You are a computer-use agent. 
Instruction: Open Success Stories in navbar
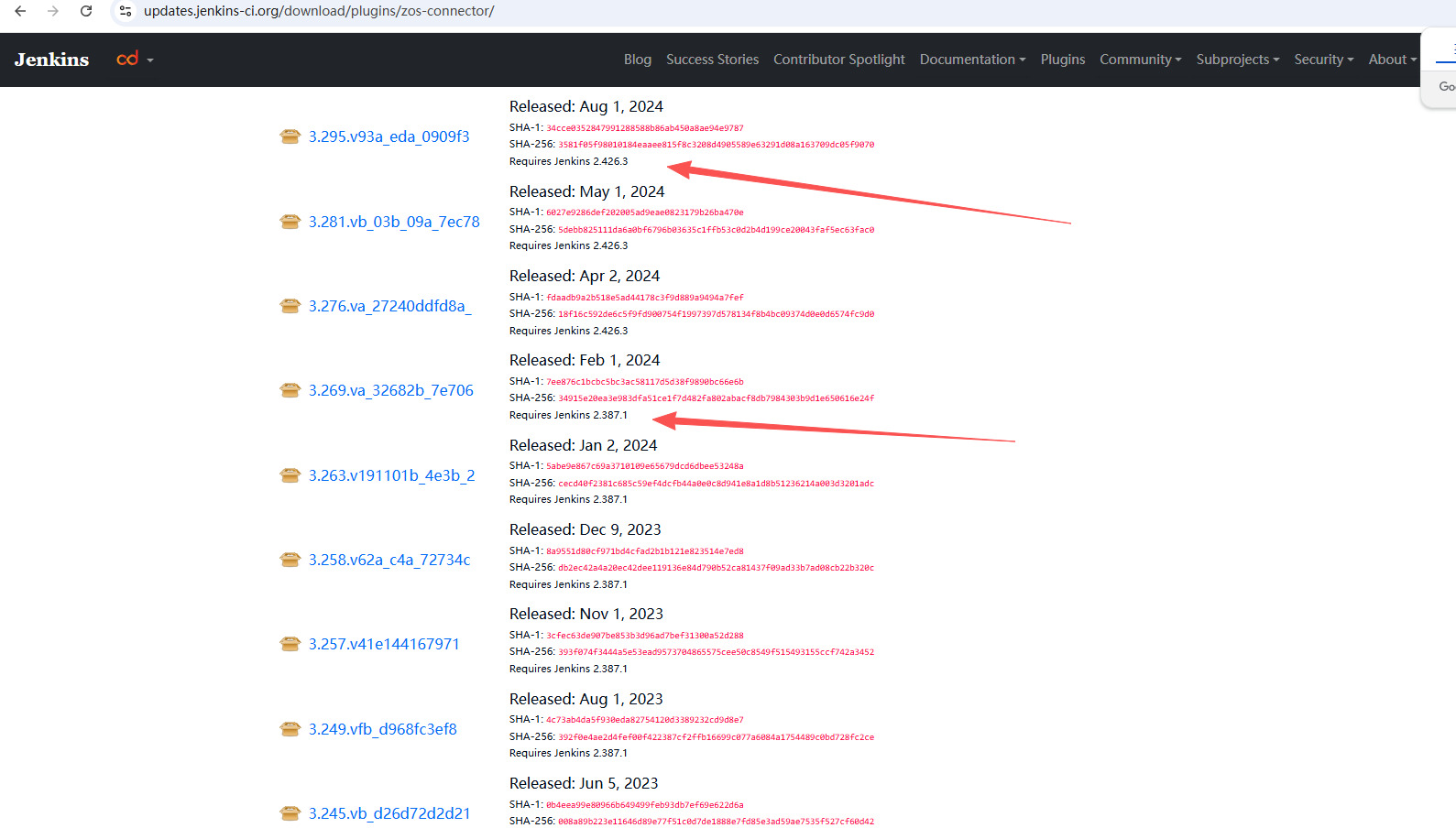(712, 60)
